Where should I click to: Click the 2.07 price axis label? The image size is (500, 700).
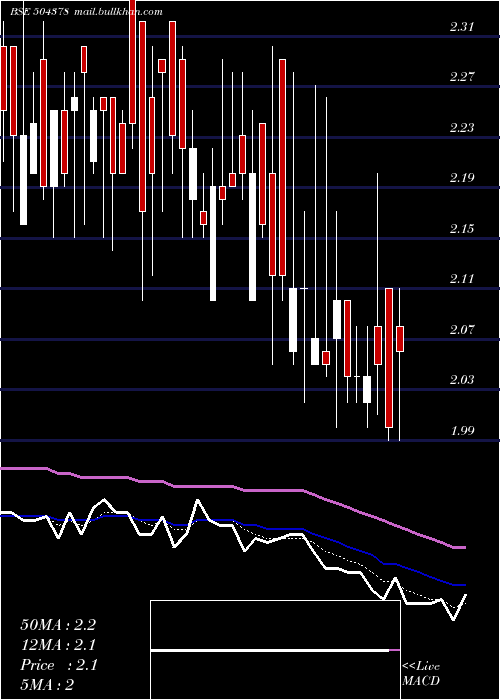[x=461, y=330]
